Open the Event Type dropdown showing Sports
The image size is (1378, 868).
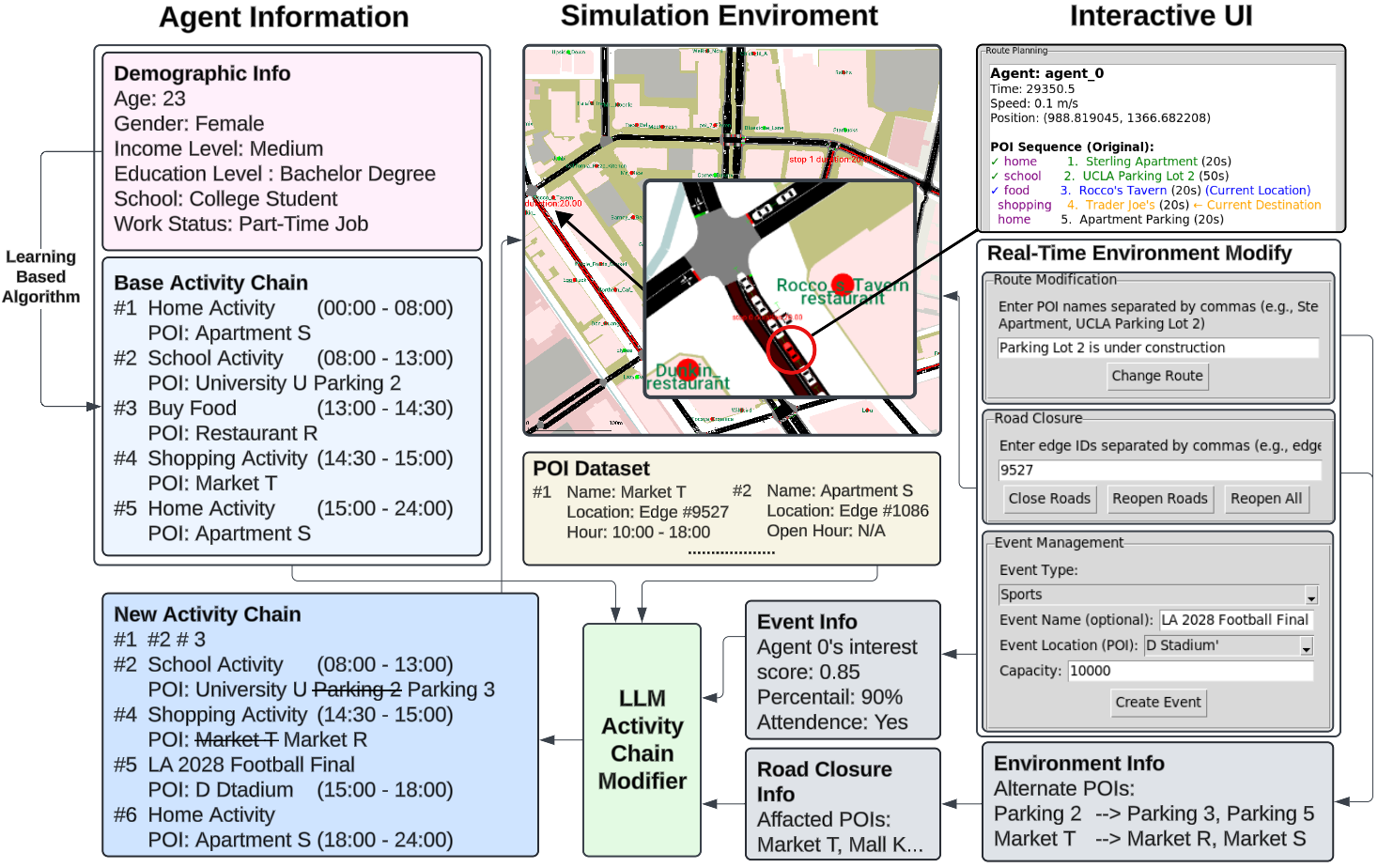click(x=1158, y=595)
